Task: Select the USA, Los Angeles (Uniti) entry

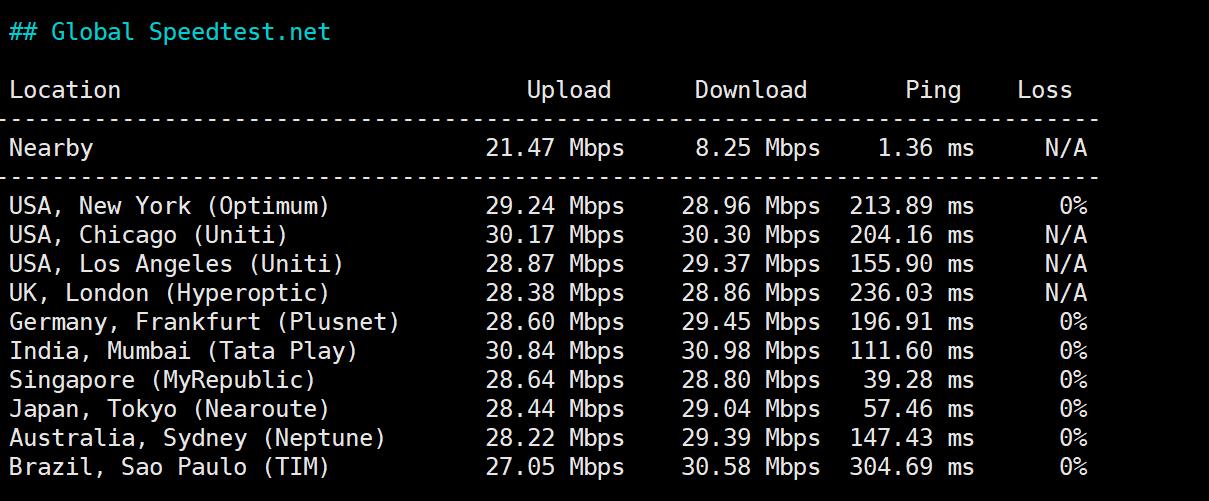Action: tap(176, 264)
